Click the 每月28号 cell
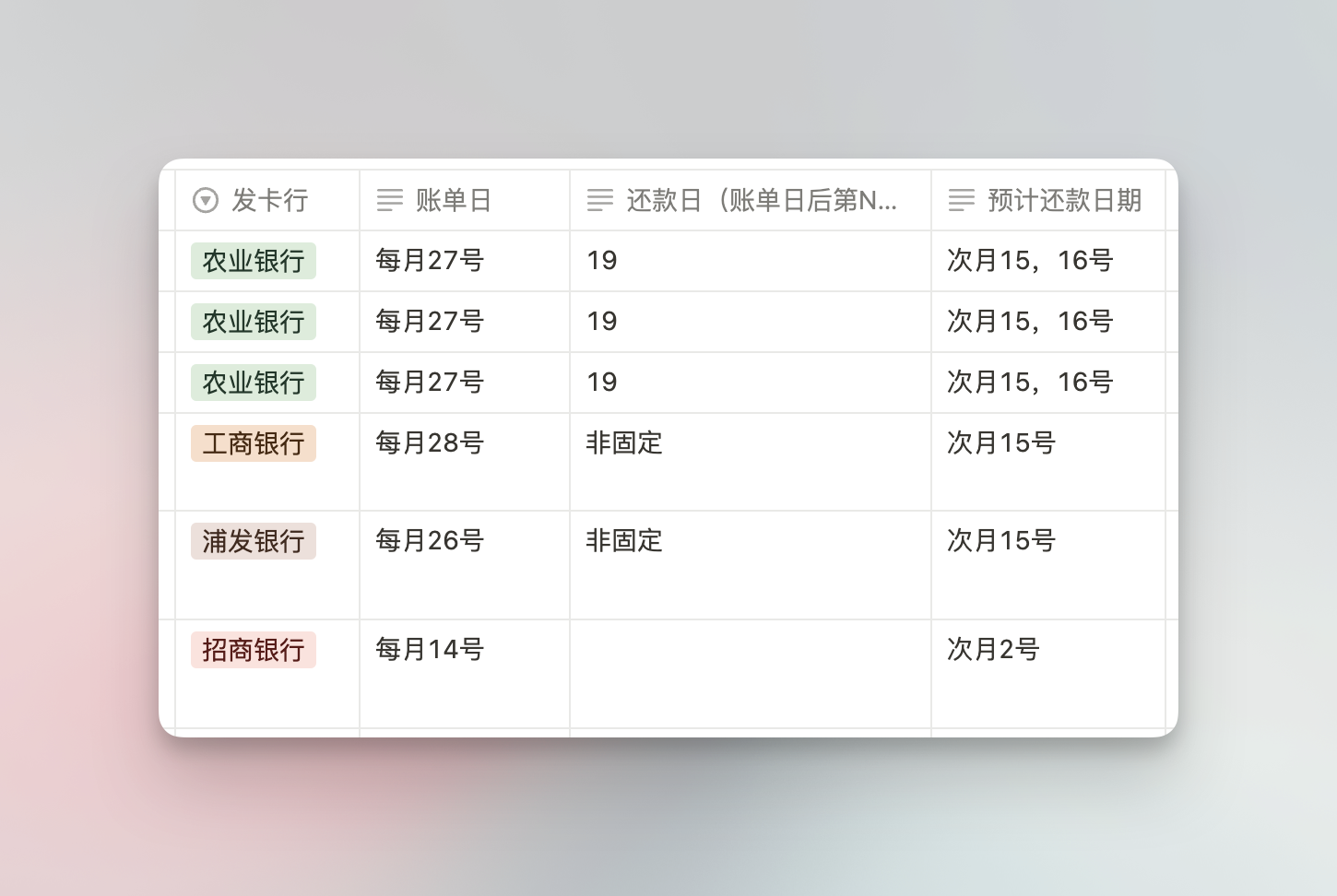Image resolution: width=1337 pixels, height=896 pixels. point(465,462)
